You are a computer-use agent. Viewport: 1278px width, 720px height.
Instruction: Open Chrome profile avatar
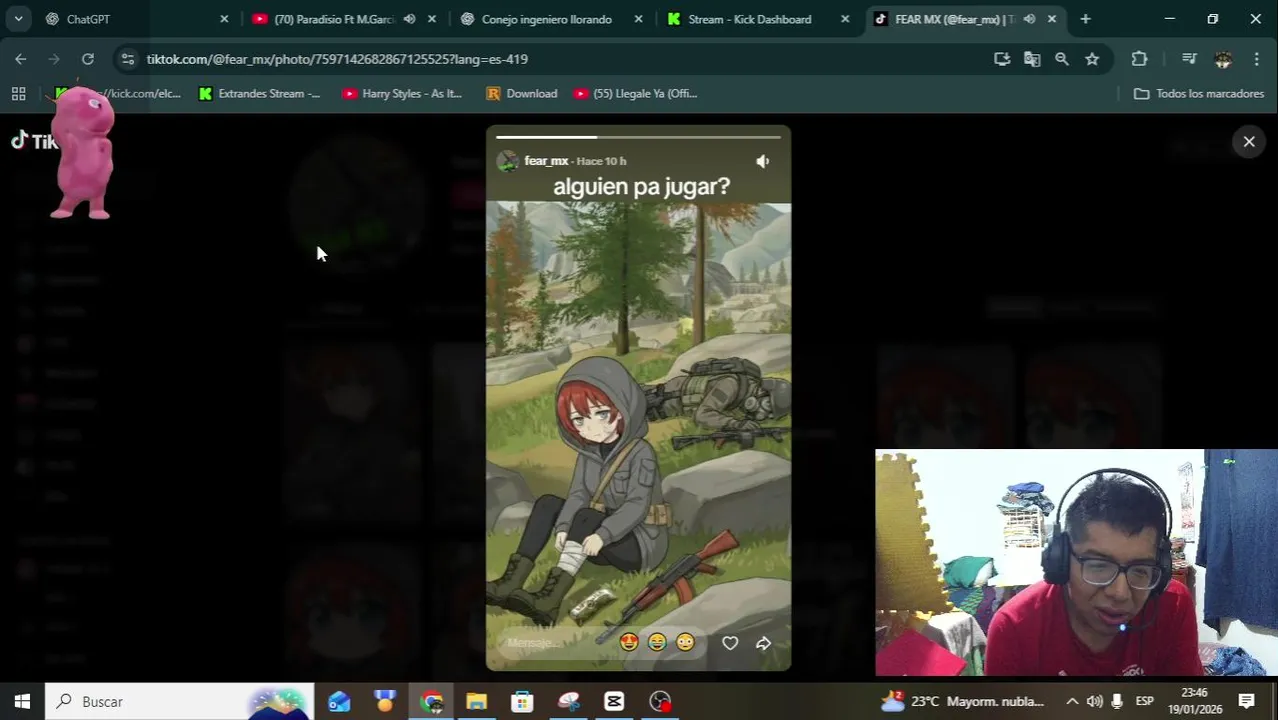click(x=1223, y=59)
